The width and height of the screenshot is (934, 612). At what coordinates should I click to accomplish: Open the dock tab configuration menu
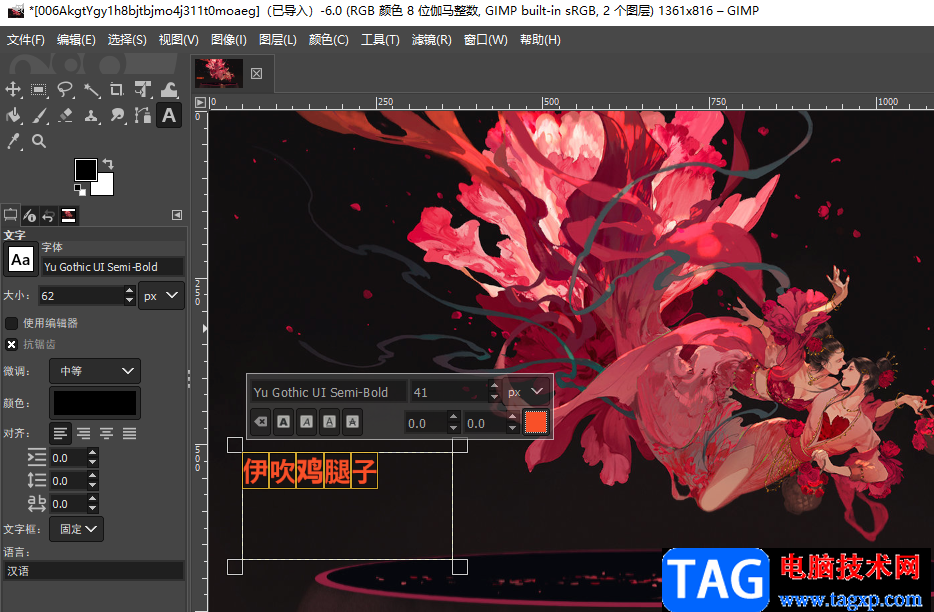[x=177, y=215]
